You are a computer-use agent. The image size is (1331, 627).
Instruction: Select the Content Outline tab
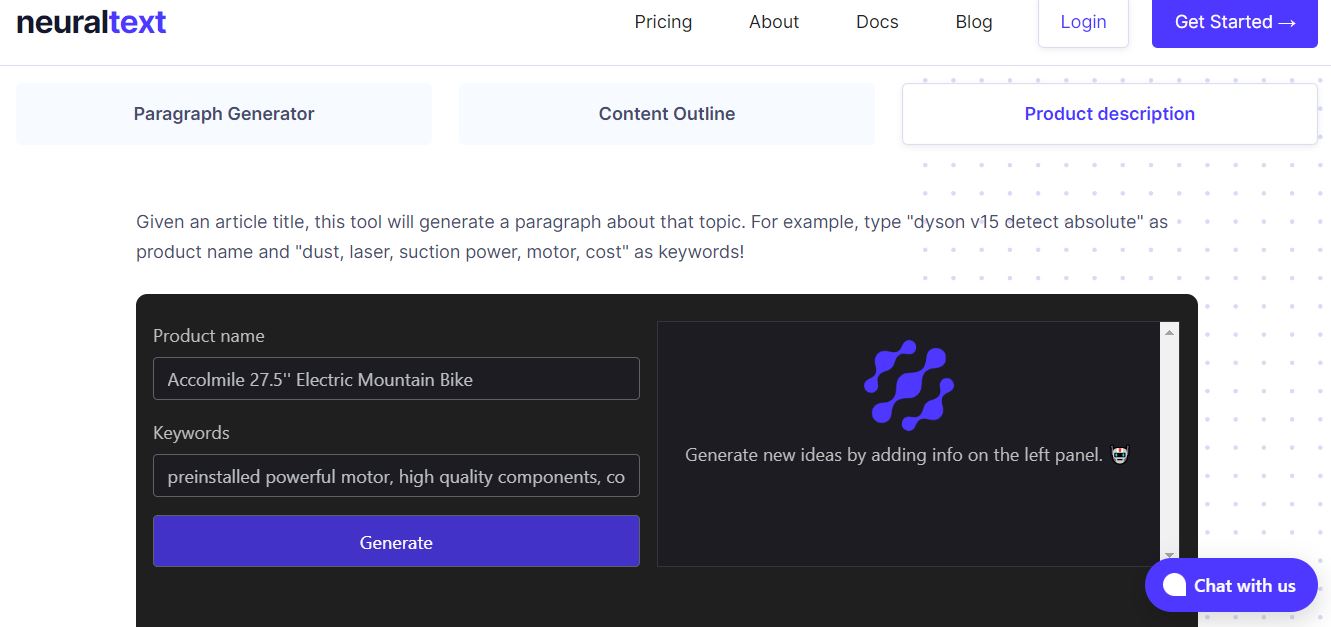667,114
